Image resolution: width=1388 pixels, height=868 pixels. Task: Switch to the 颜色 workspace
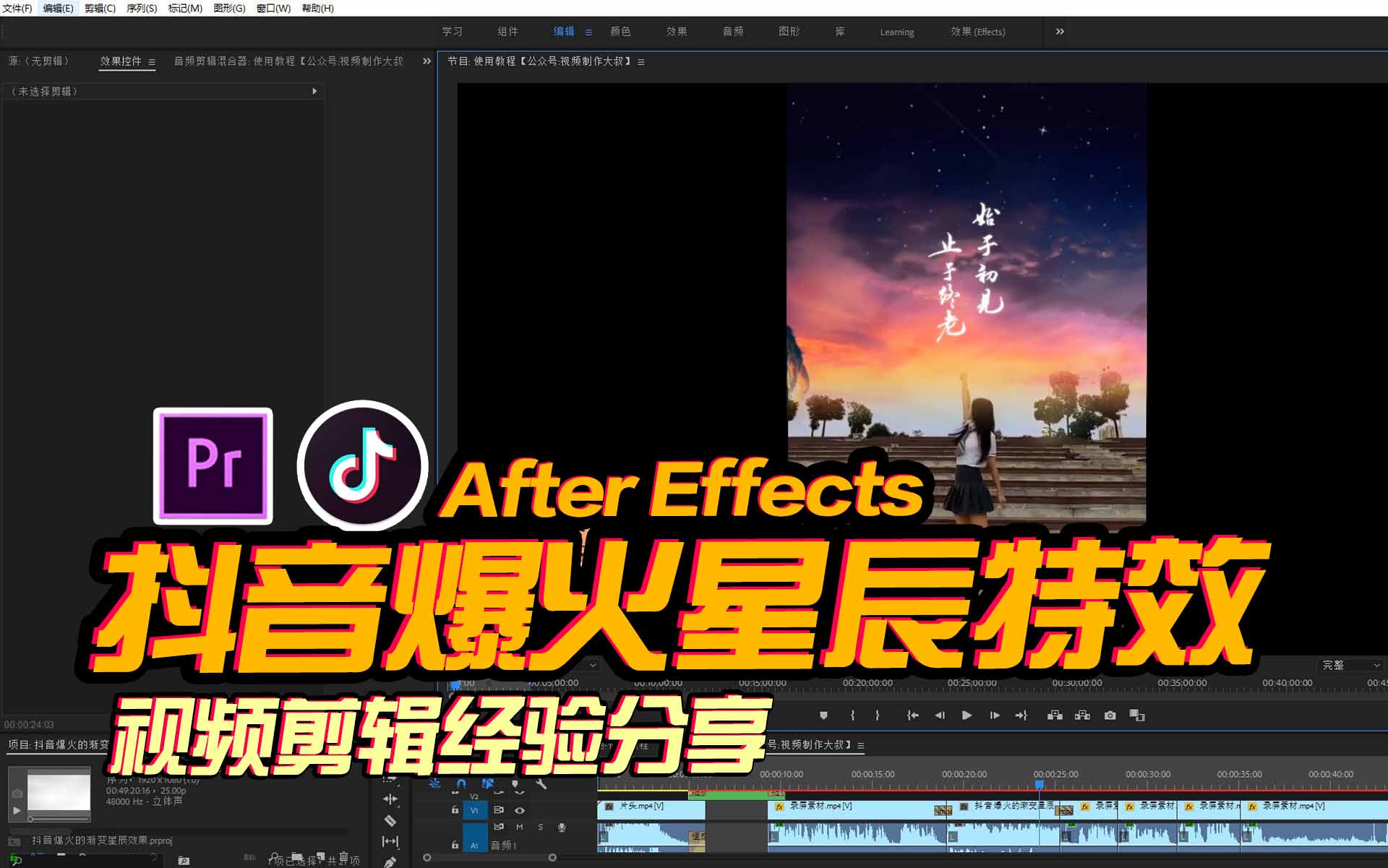coord(620,32)
